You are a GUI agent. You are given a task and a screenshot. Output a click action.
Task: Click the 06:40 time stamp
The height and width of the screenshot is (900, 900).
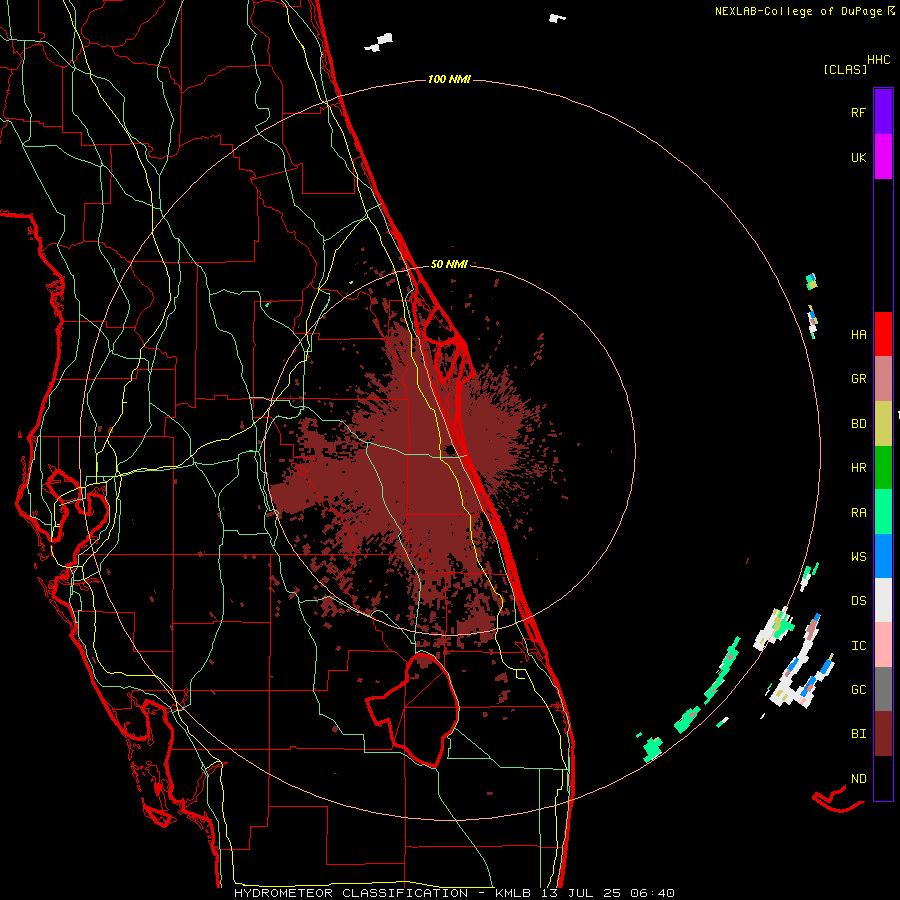tap(651, 893)
